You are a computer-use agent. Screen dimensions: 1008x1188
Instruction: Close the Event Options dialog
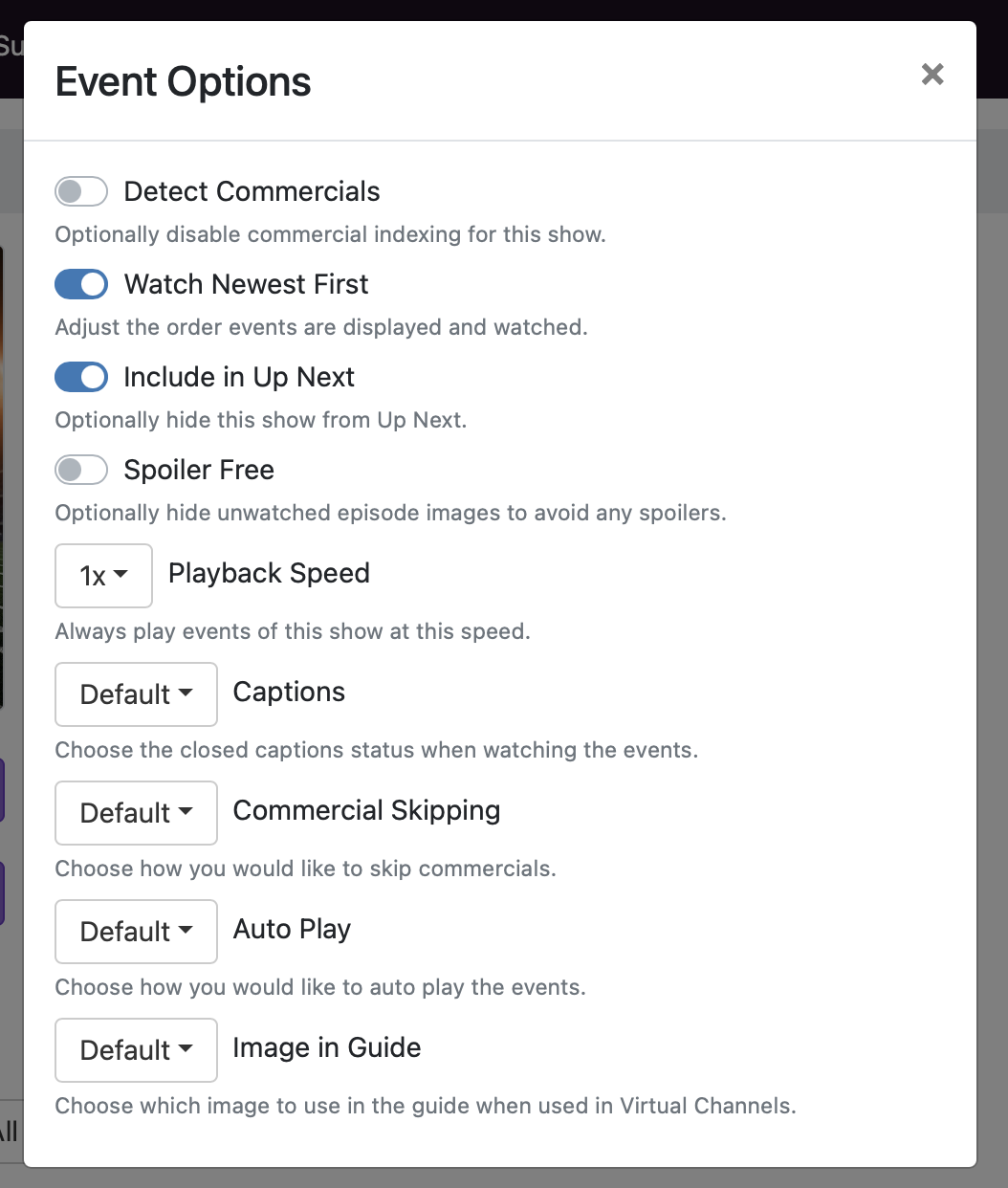point(932,75)
